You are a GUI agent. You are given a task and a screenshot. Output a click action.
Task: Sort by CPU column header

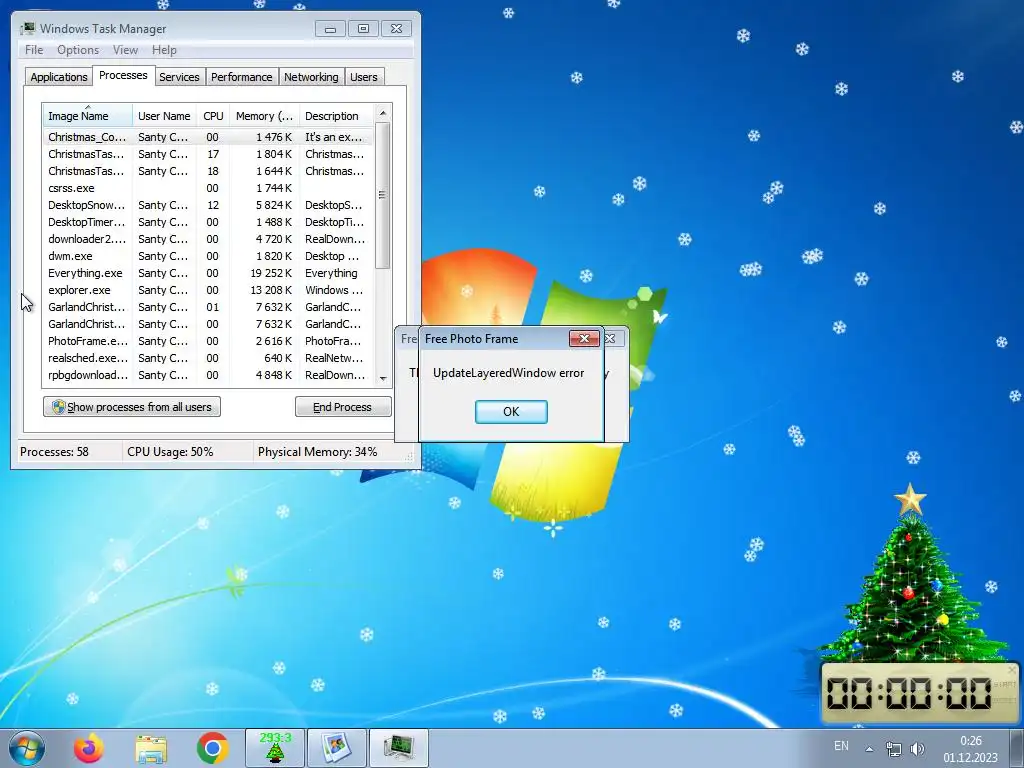click(213, 116)
